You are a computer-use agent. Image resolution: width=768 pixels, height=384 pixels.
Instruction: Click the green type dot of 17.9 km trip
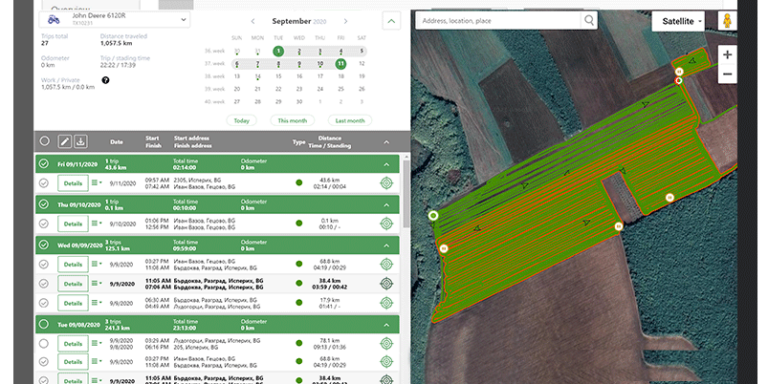point(299,303)
